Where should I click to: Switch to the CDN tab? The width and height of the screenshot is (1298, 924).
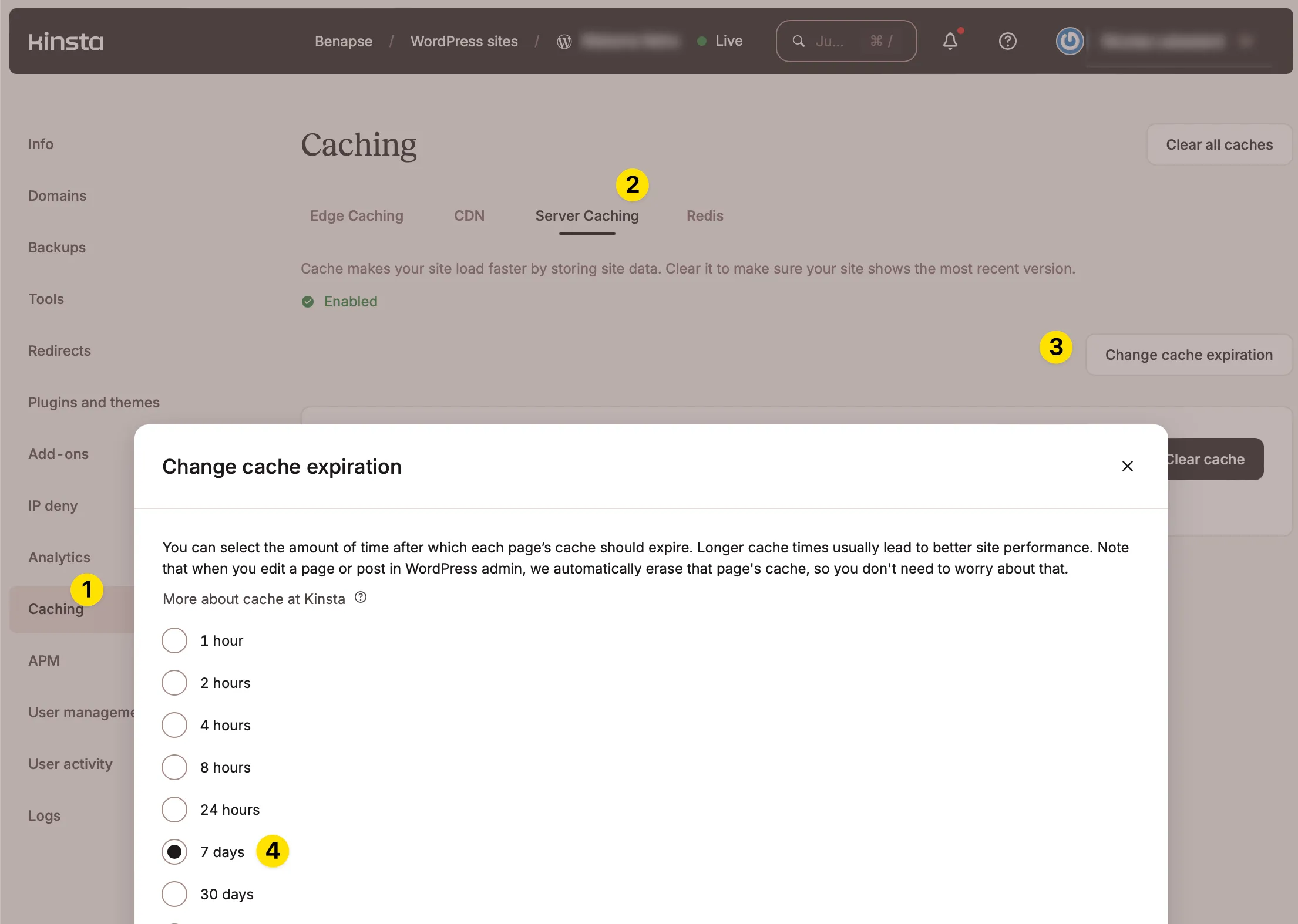(469, 215)
